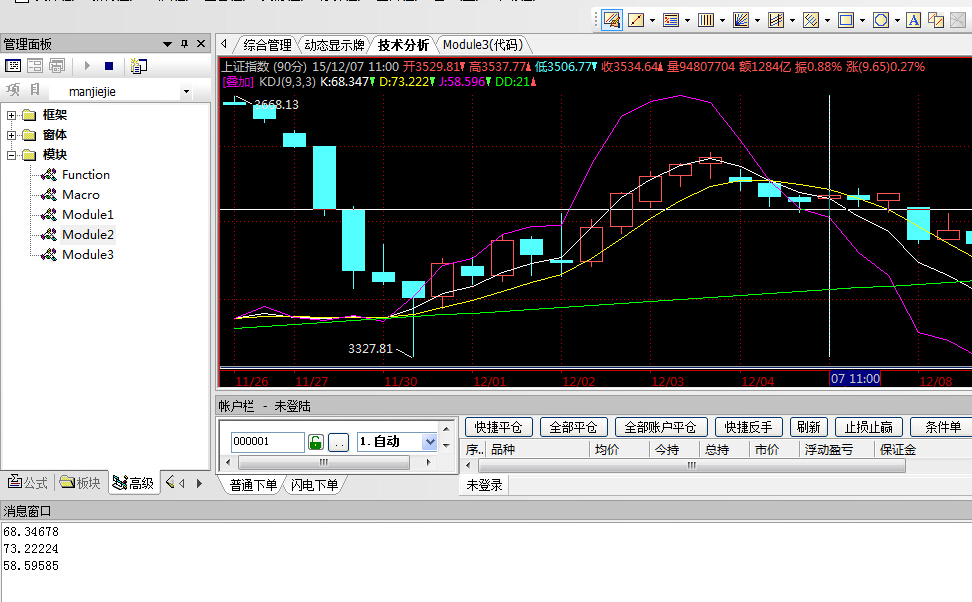Select Module2 in the tree
The height and width of the screenshot is (602, 972).
(87, 234)
